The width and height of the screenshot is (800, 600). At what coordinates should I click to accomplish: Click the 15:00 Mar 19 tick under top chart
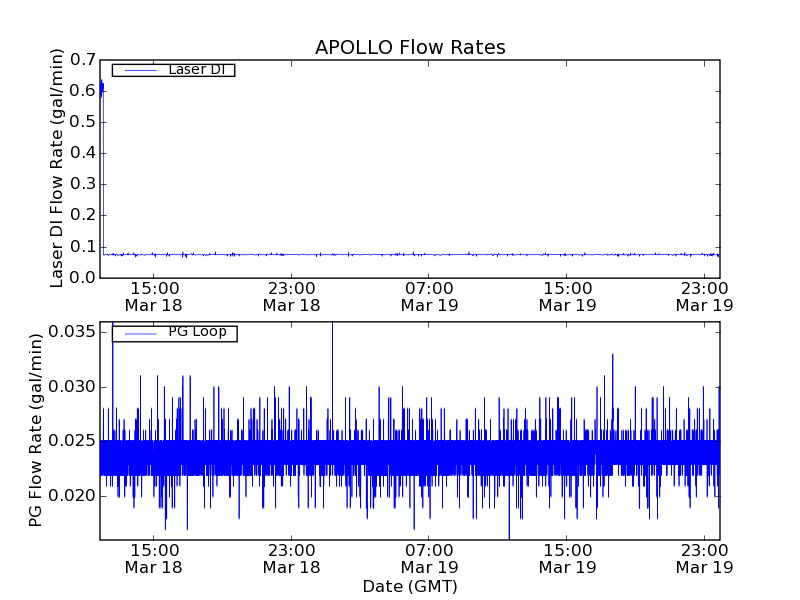(567, 296)
